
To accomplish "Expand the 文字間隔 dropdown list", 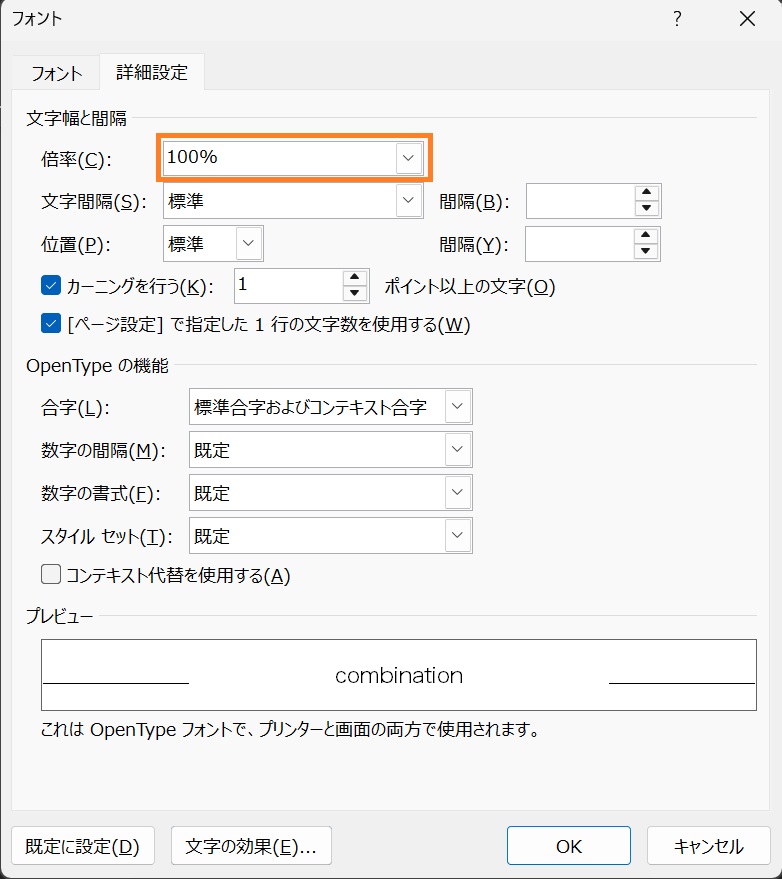I will point(408,201).
